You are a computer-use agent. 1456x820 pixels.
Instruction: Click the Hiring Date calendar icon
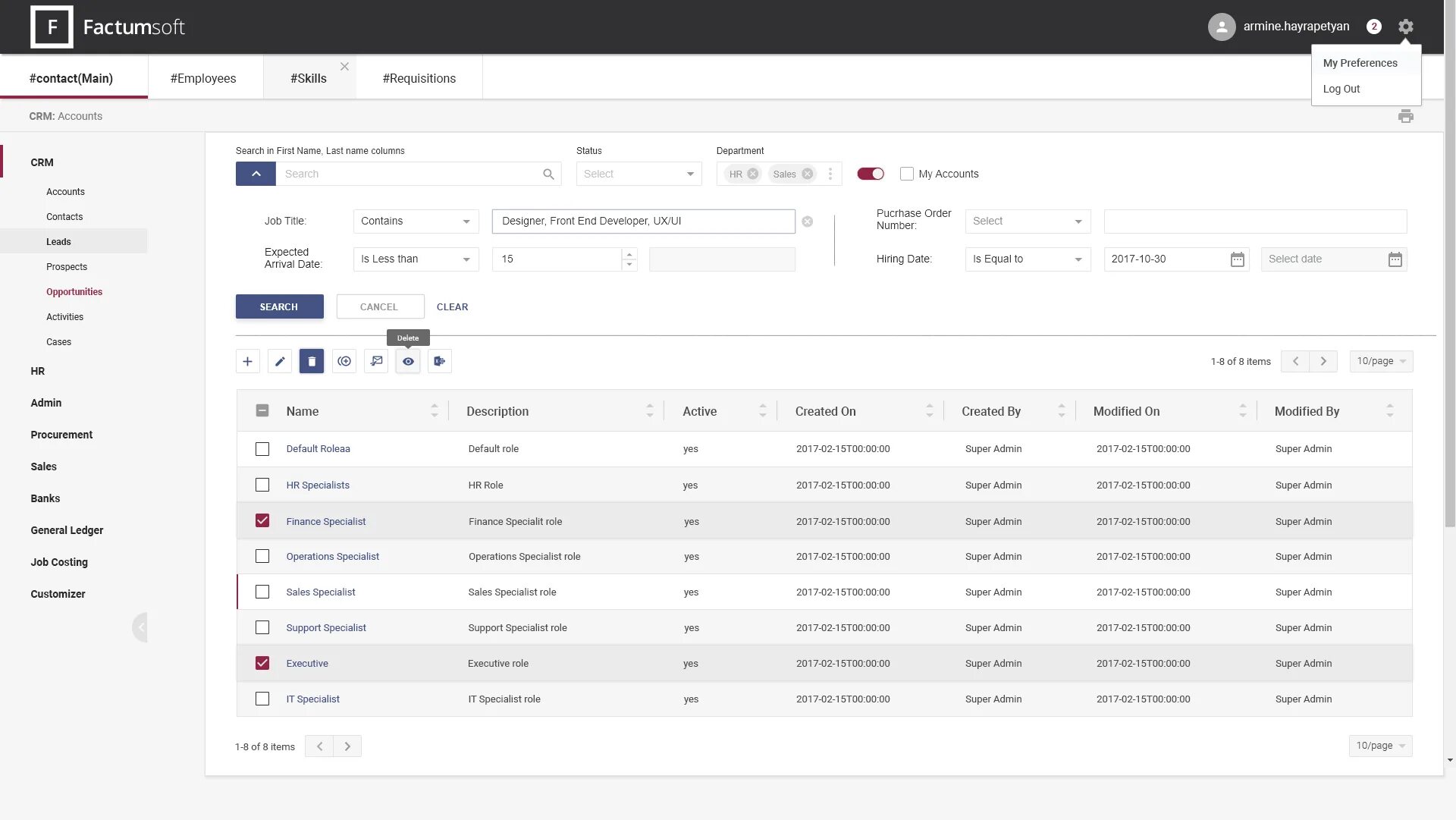click(1237, 259)
